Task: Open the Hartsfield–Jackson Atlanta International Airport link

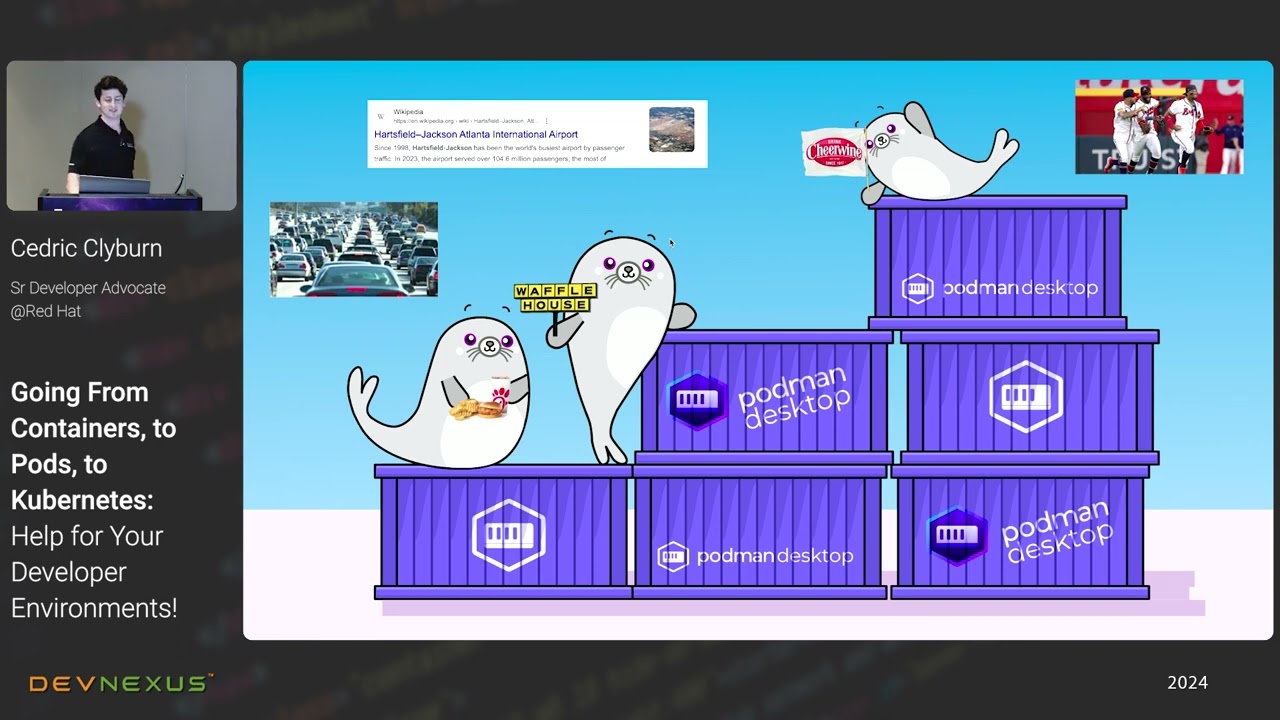Action: [476, 134]
